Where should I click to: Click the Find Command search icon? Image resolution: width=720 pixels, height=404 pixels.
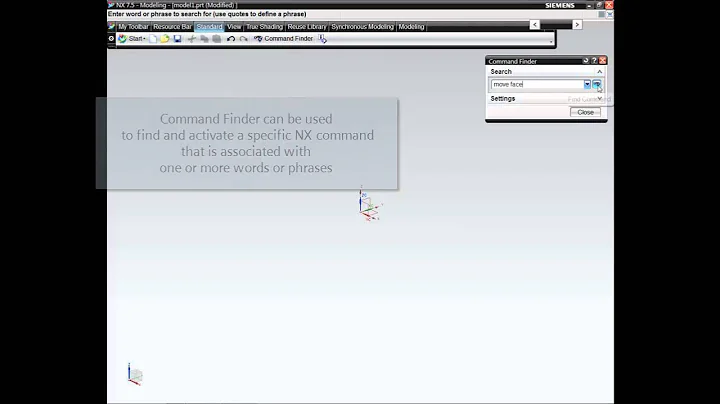[596, 84]
